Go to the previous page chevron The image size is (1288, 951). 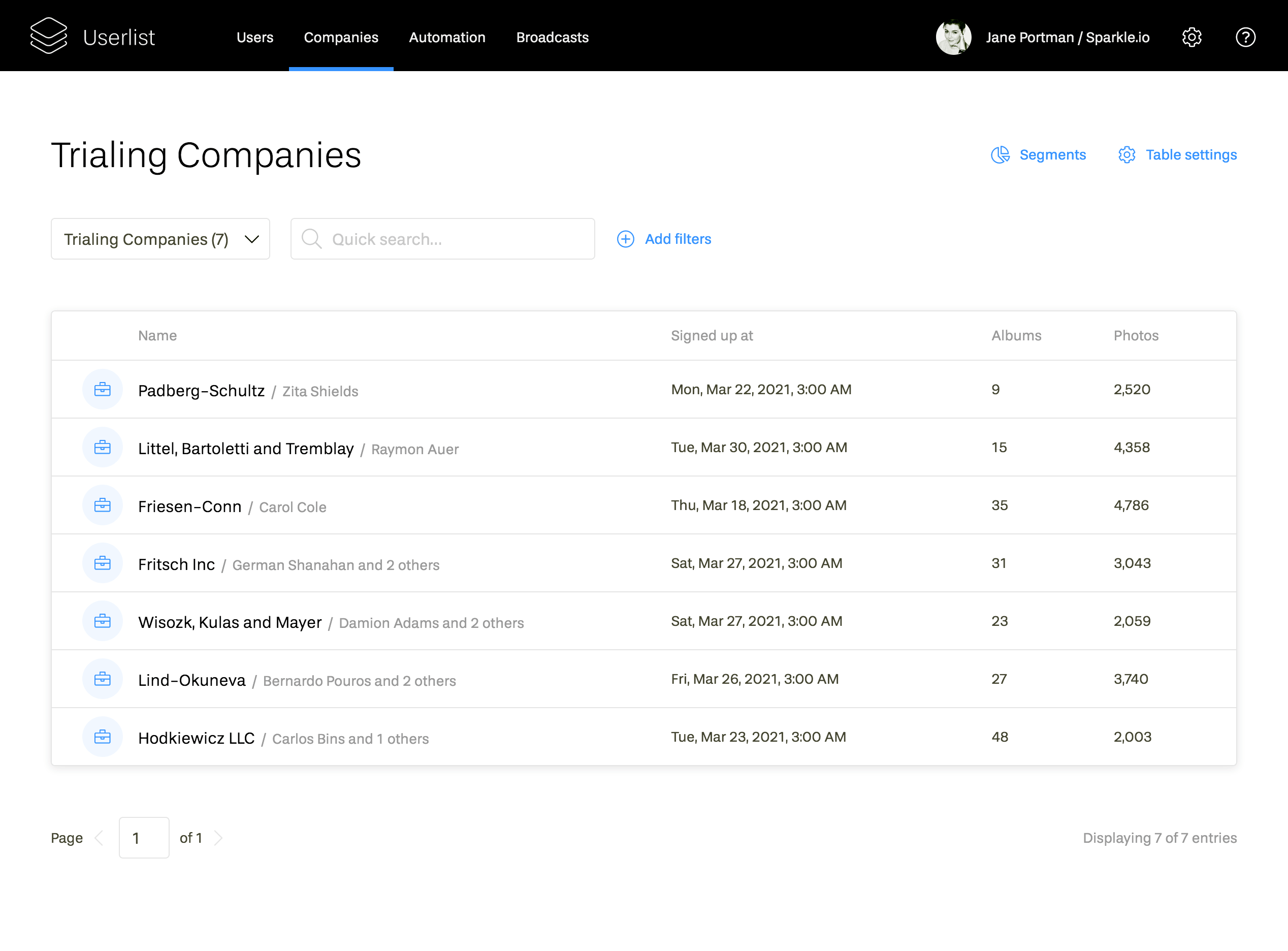click(x=99, y=838)
